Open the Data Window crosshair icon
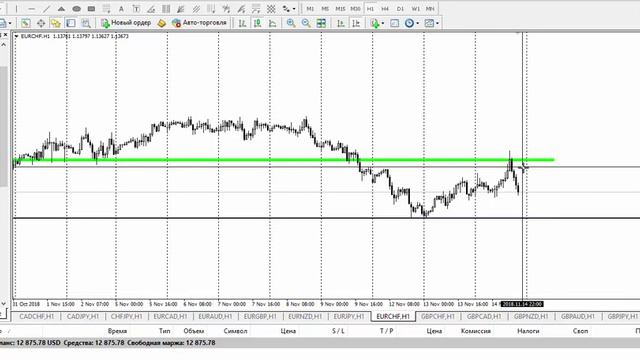 [41, 23]
